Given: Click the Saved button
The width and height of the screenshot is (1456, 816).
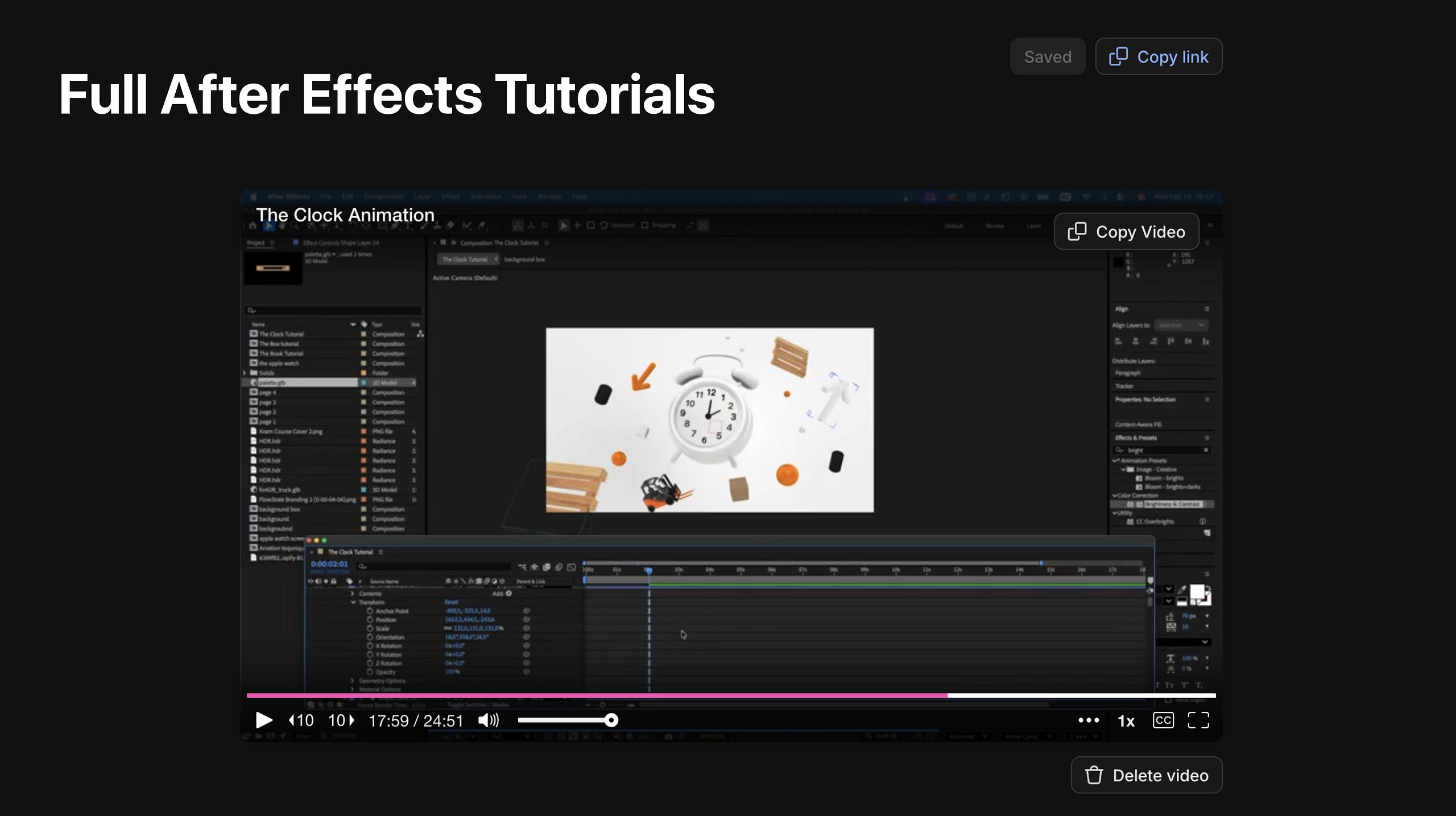Looking at the screenshot, I should pyautogui.click(x=1048, y=56).
